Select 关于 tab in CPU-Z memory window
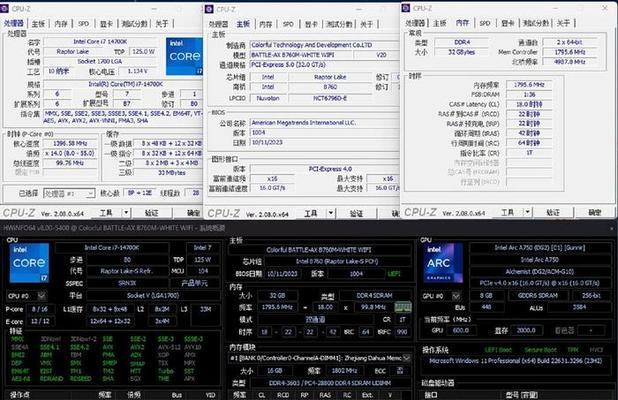618x400 pixels. (563, 23)
